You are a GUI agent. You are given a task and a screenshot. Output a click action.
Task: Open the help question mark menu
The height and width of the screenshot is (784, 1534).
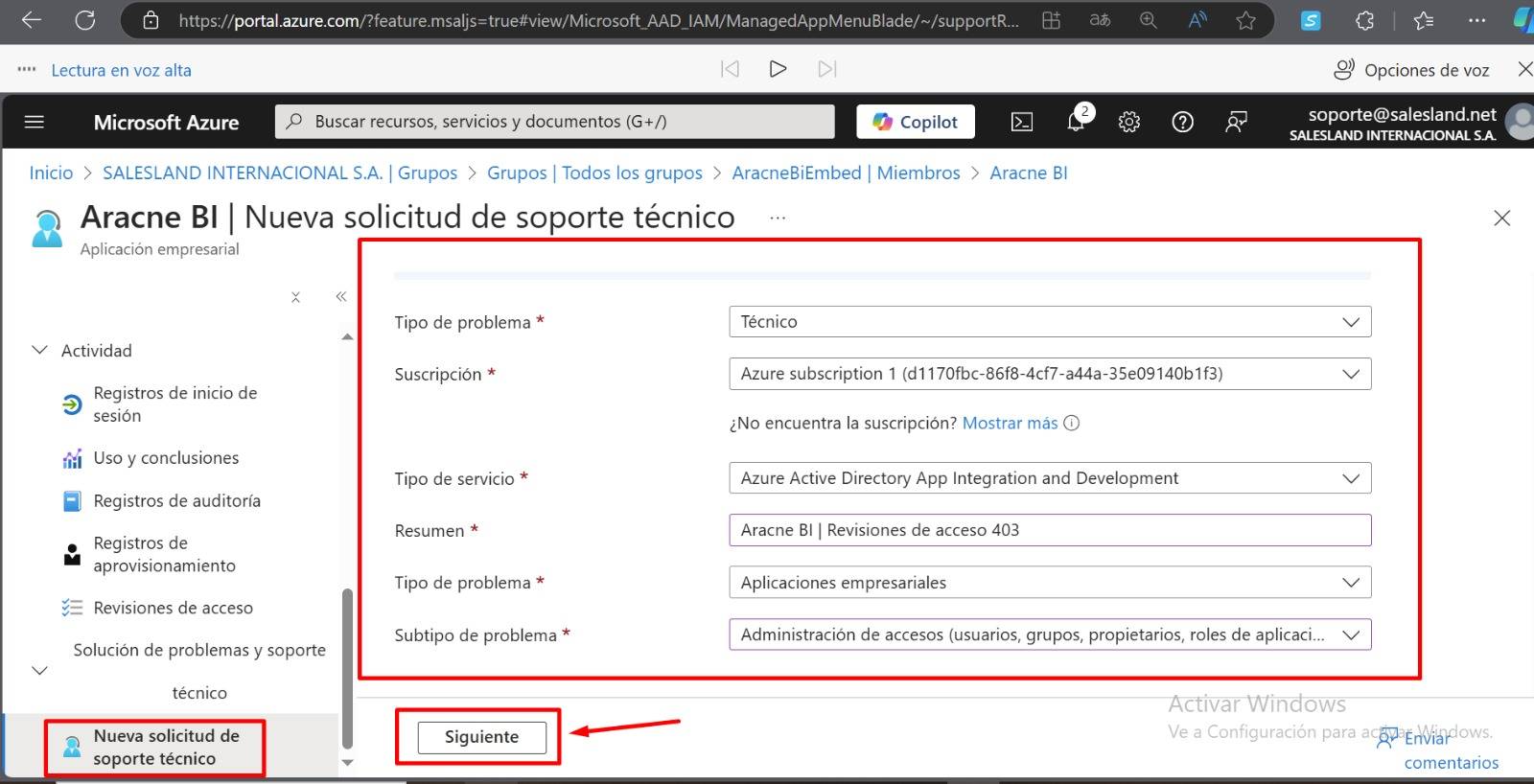tap(1183, 122)
